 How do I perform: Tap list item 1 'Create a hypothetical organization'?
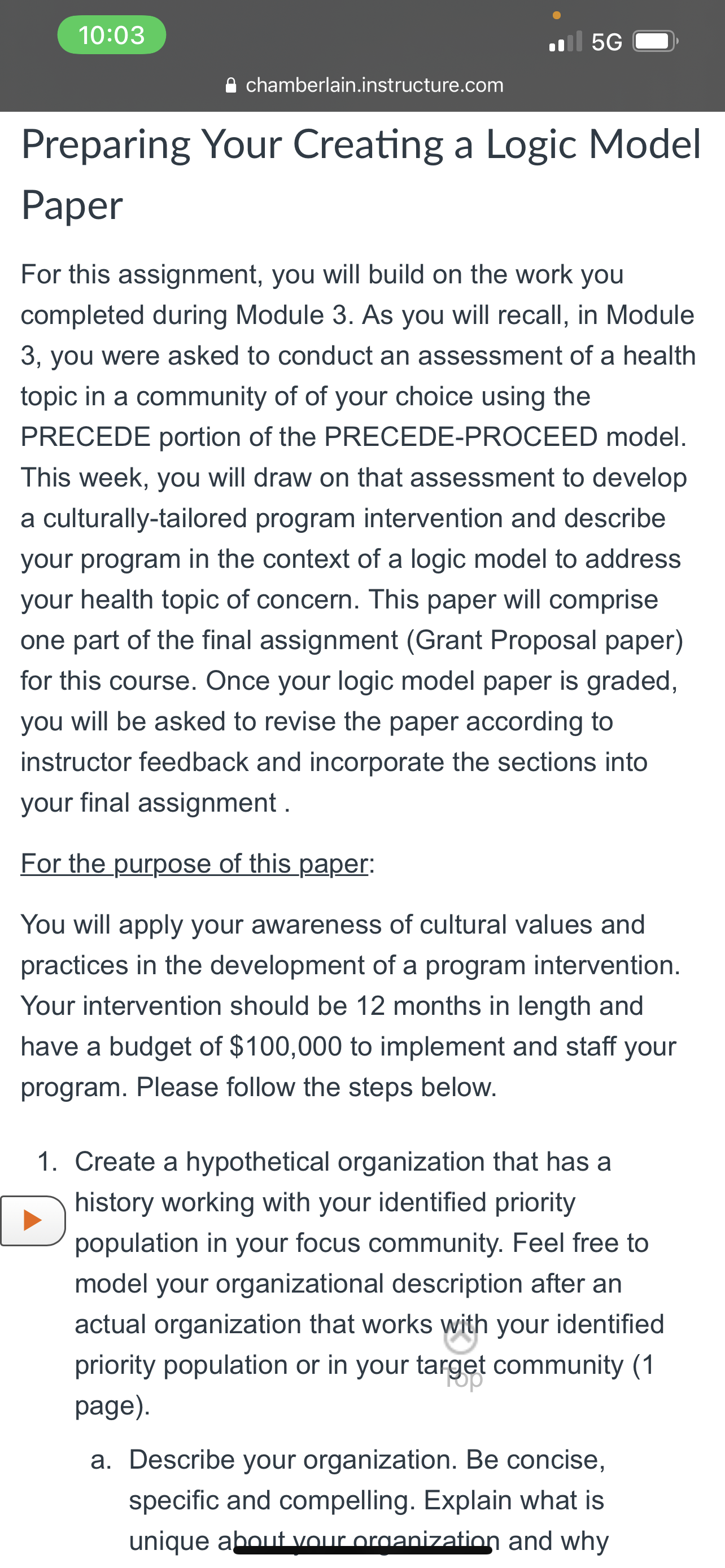(343, 1162)
